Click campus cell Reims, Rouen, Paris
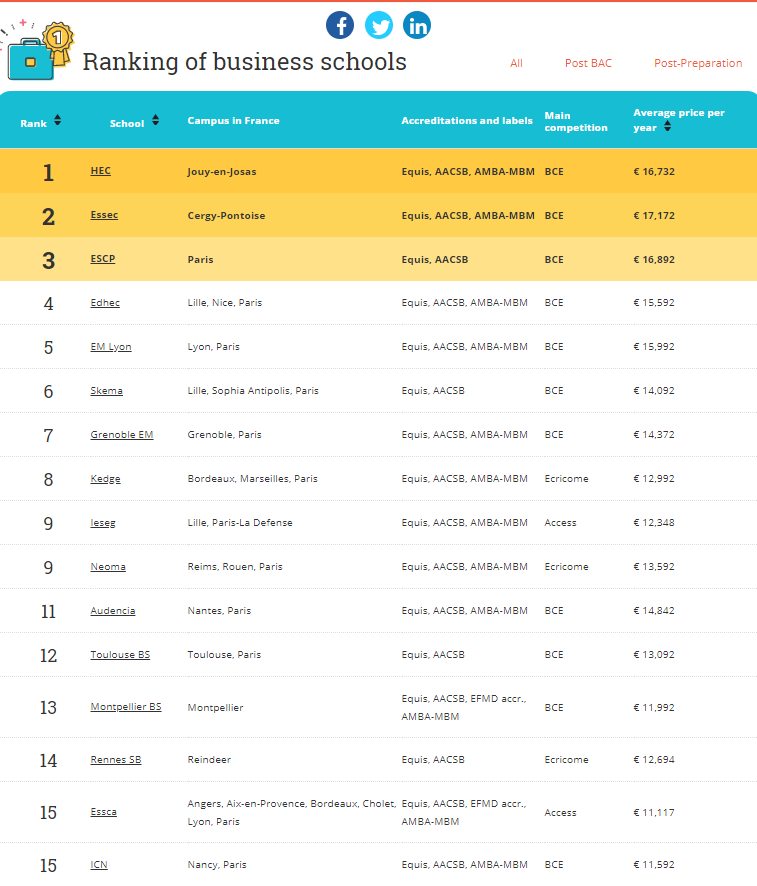The height and width of the screenshot is (886, 757). coord(235,567)
